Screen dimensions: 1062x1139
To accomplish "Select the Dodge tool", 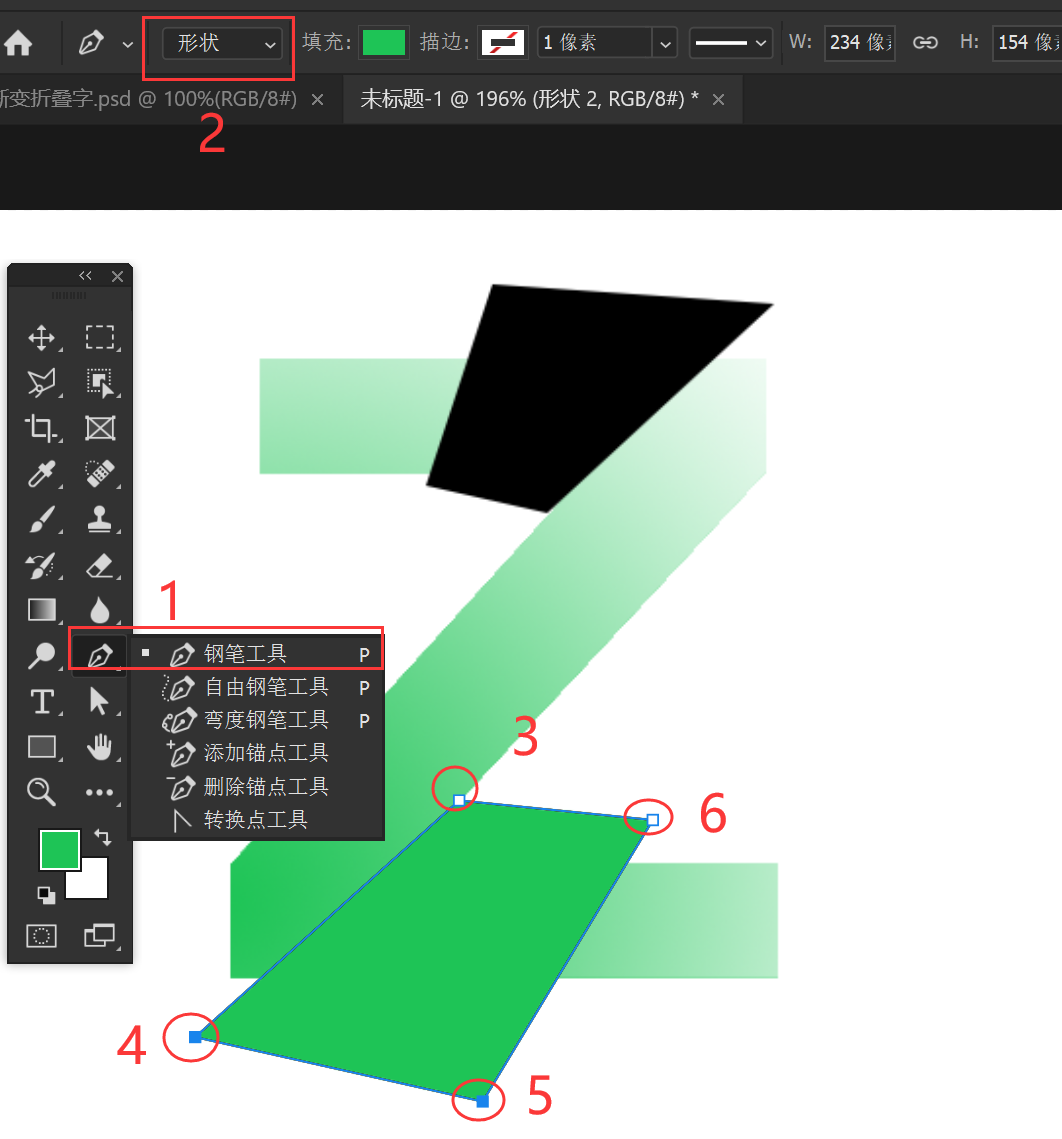I will [x=42, y=656].
